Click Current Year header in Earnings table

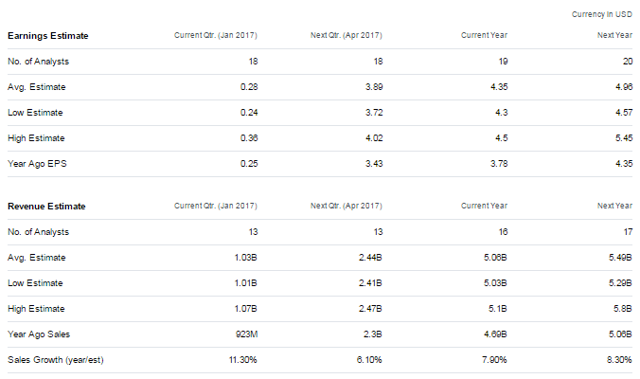[x=484, y=35]
